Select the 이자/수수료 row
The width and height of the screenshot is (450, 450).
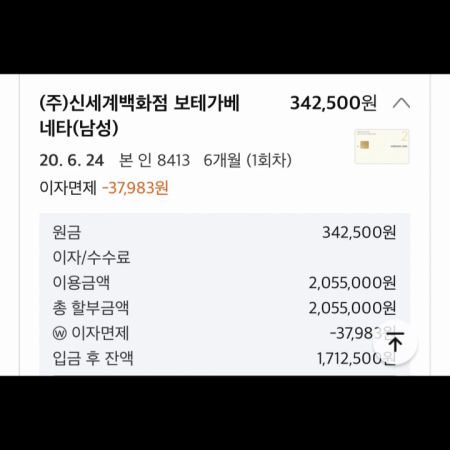click(225, 257)
